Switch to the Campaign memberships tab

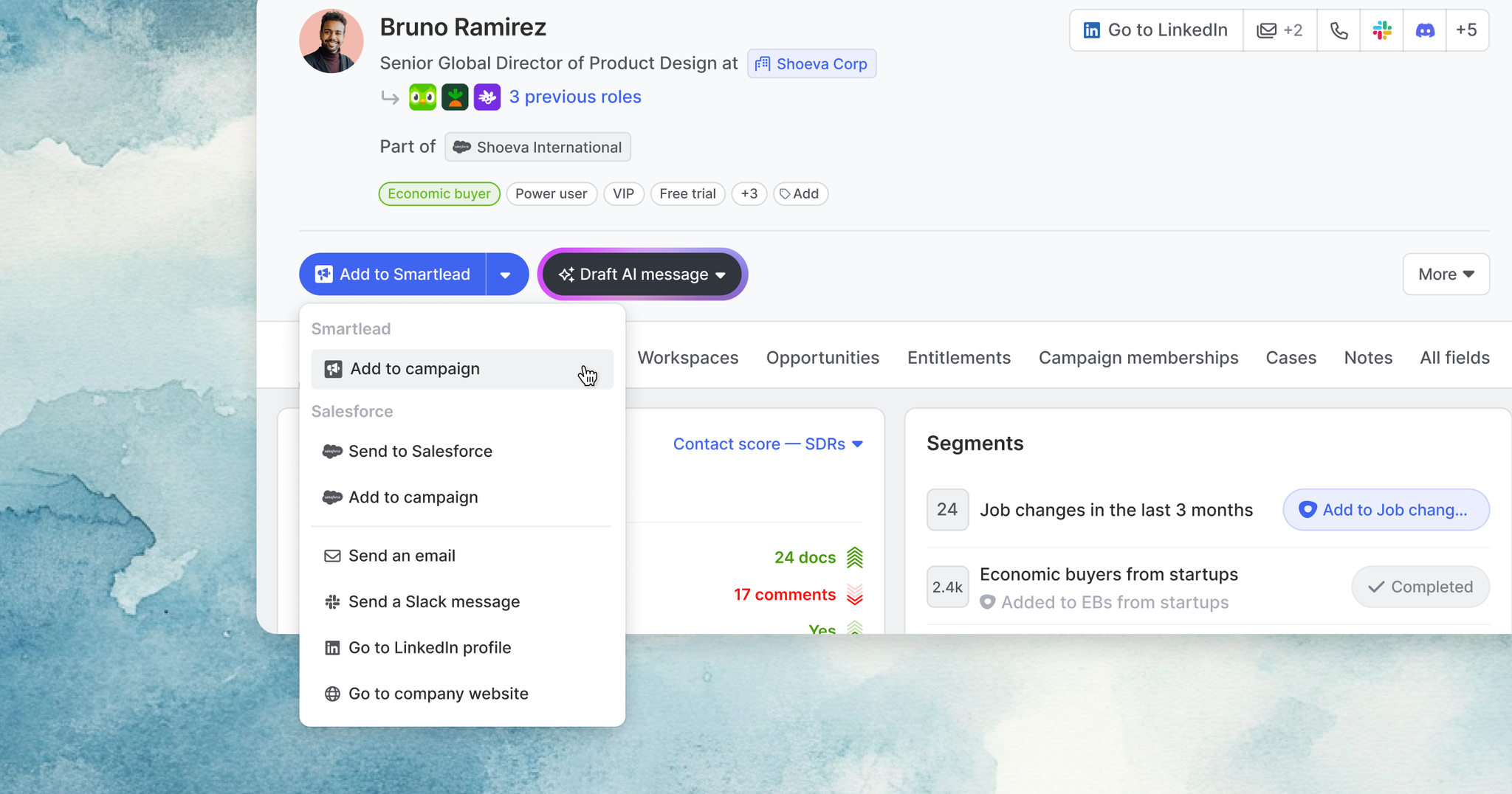click(1138, 358)
